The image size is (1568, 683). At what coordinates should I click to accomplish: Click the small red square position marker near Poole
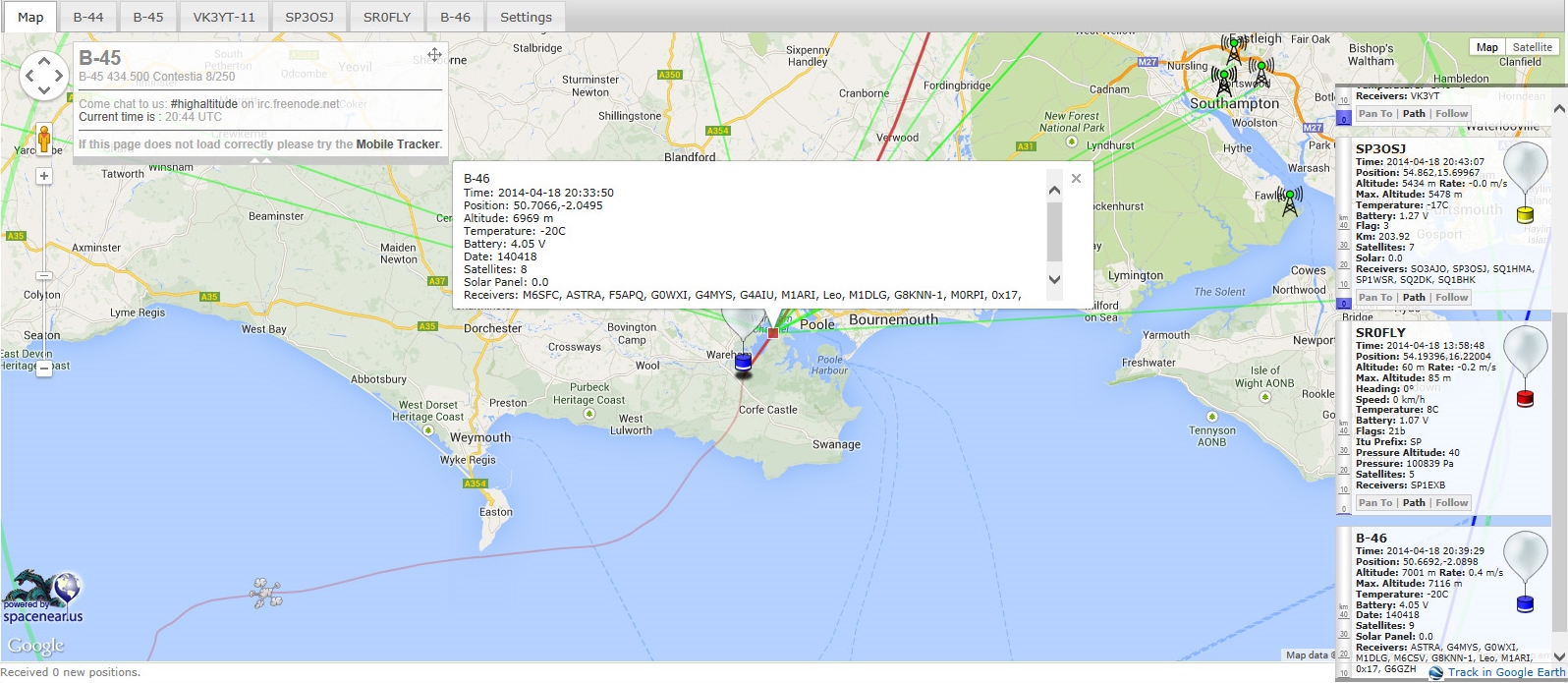point(773,333)
